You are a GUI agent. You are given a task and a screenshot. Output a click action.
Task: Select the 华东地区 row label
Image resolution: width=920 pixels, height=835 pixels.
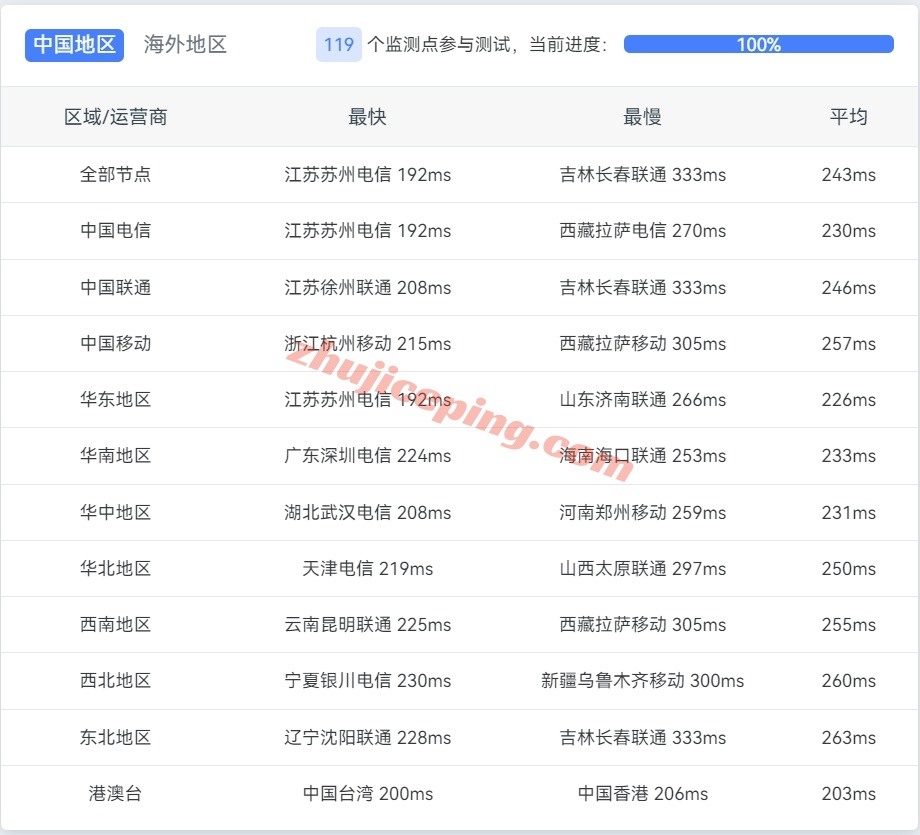point(116,400)
